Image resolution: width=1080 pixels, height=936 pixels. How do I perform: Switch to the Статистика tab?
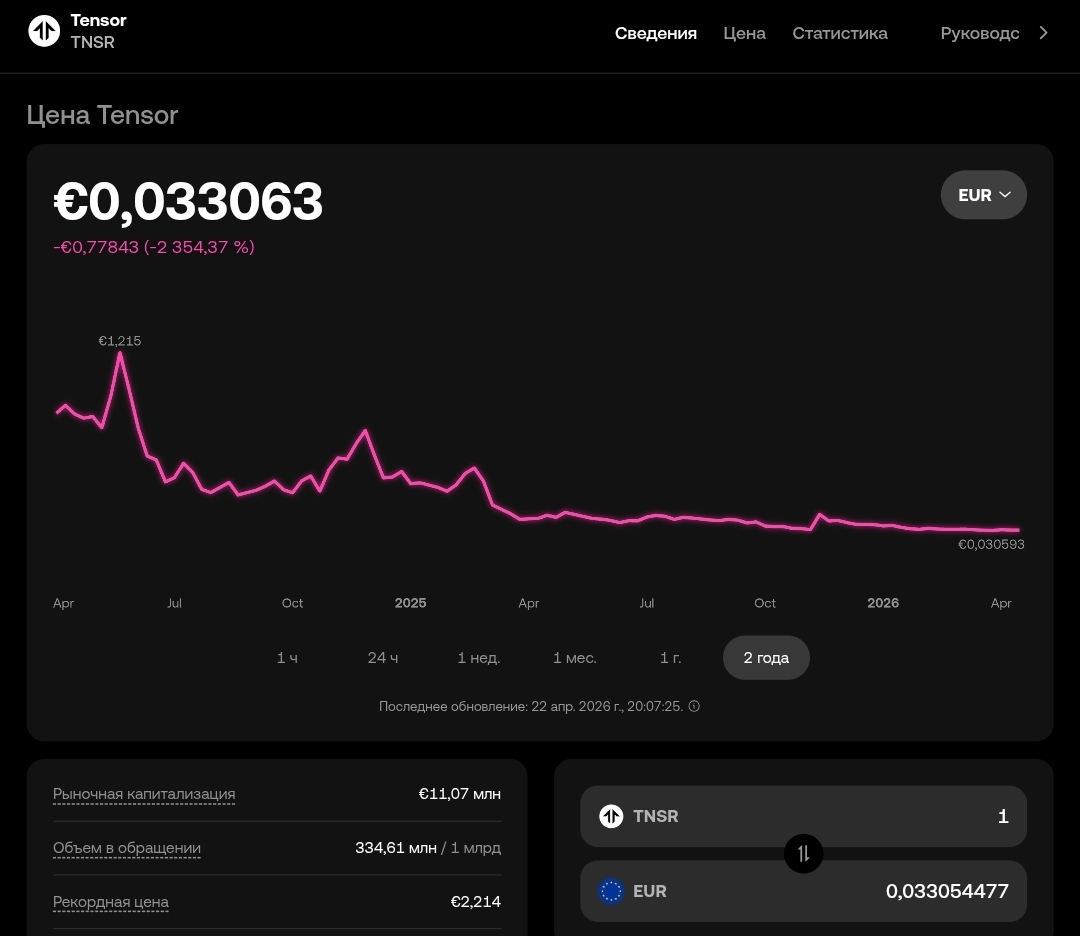840,33
